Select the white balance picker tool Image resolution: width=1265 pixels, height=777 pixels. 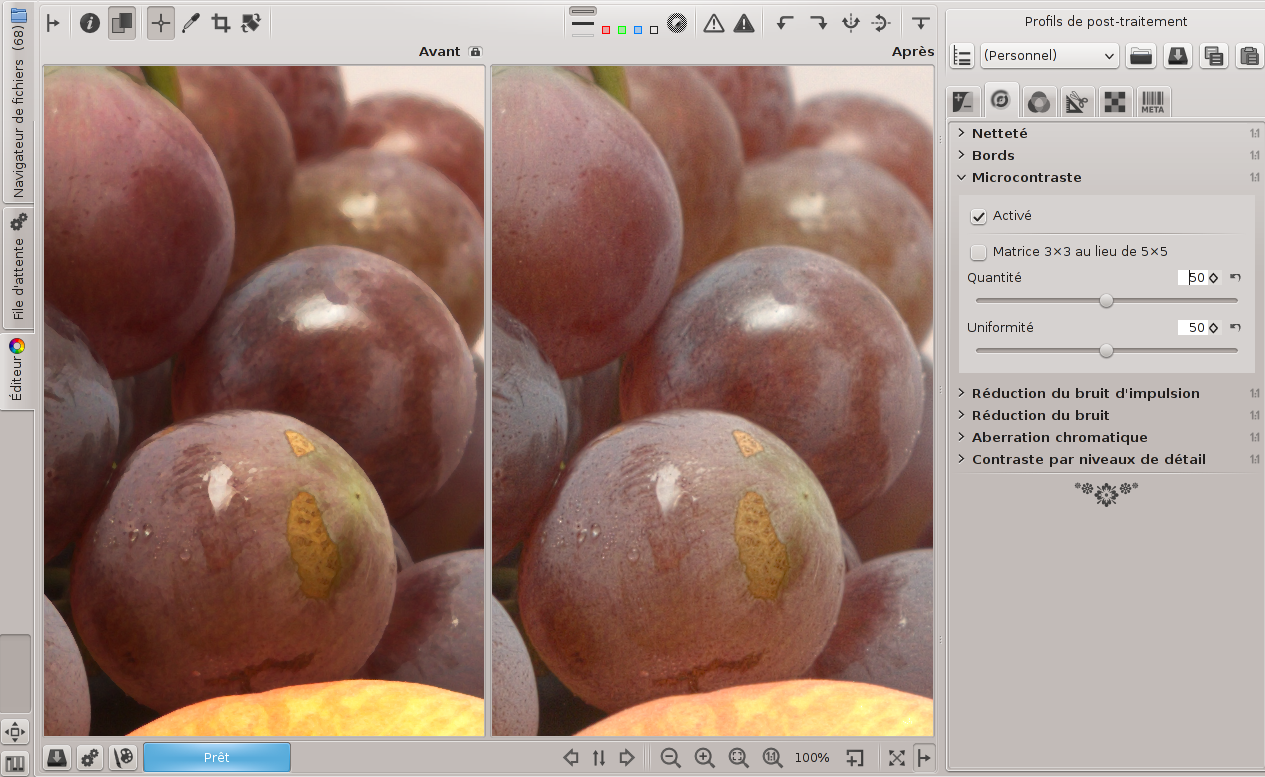[190, 23]
